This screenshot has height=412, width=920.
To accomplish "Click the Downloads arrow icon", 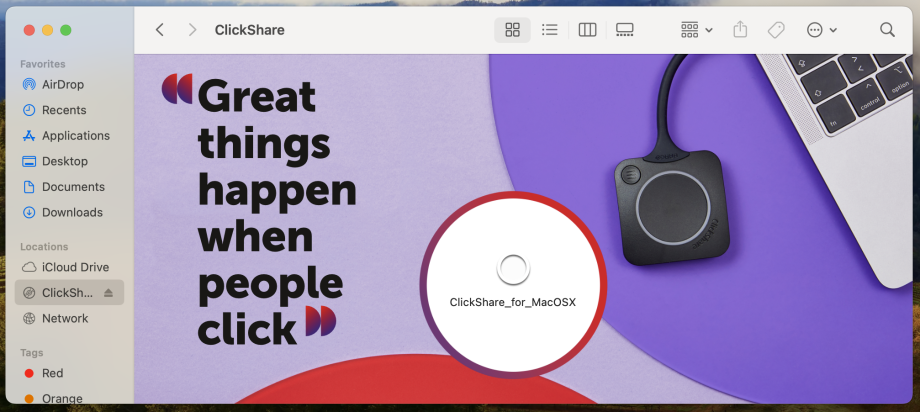I will [29, 212].
